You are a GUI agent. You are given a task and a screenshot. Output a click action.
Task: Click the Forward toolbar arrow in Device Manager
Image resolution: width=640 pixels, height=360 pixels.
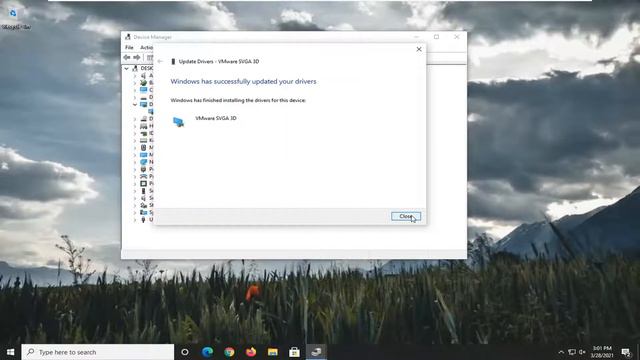tap(137, 58)
